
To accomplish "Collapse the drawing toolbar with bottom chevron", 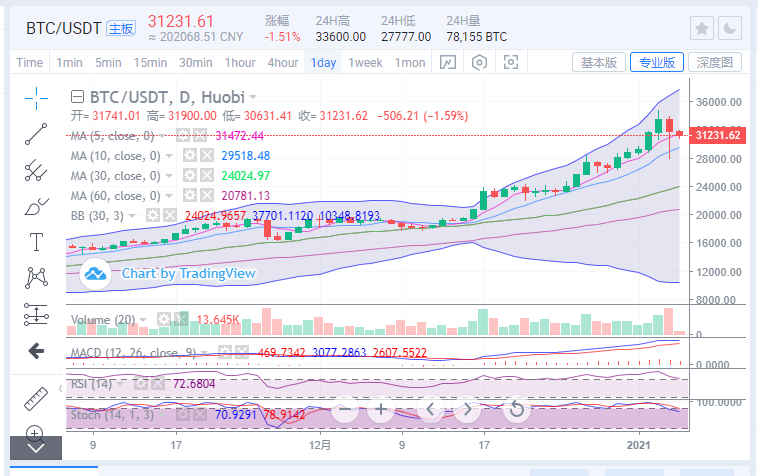I will 36,448.
